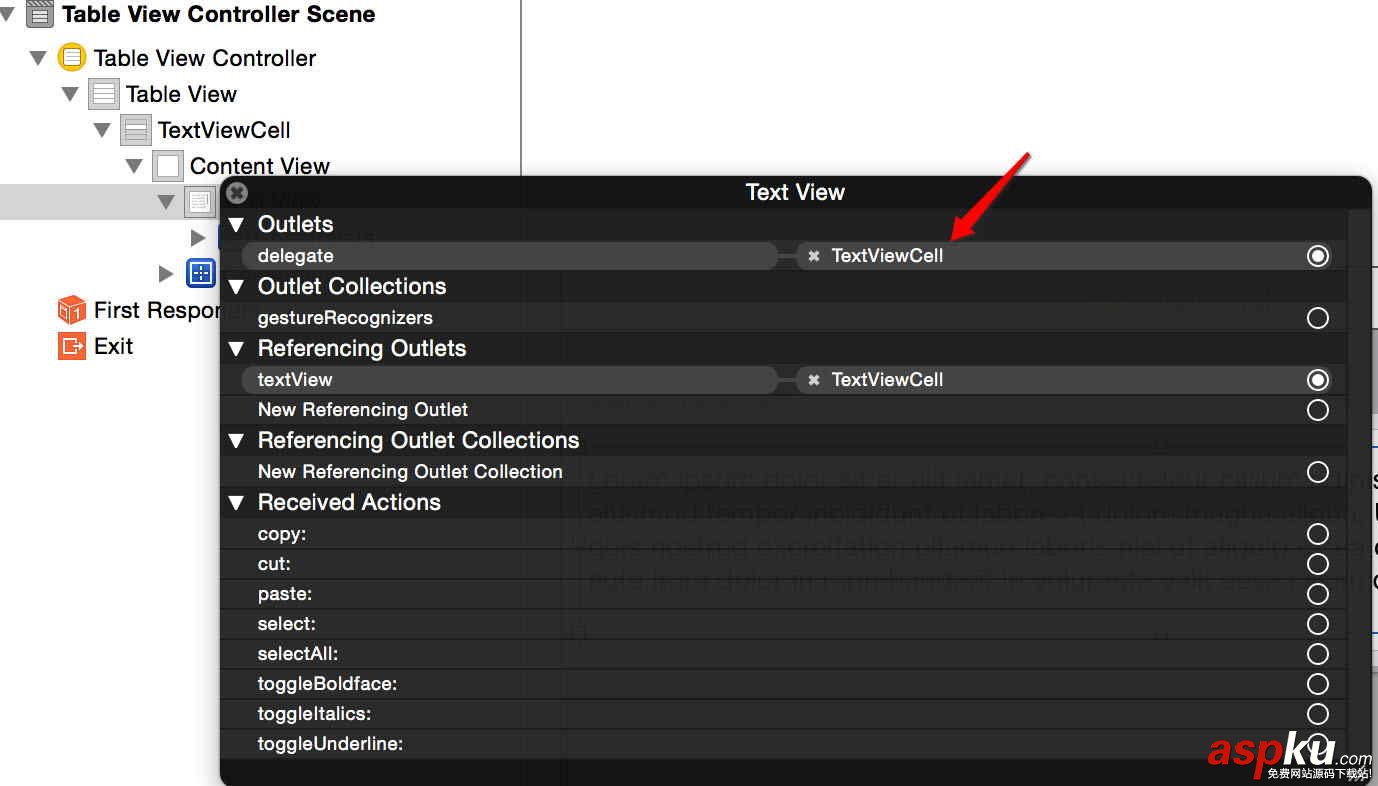Click the New Referencing Outlet Collection row
The width and height of the screenshot is (1378, 786).
click(x=410, y=472)
